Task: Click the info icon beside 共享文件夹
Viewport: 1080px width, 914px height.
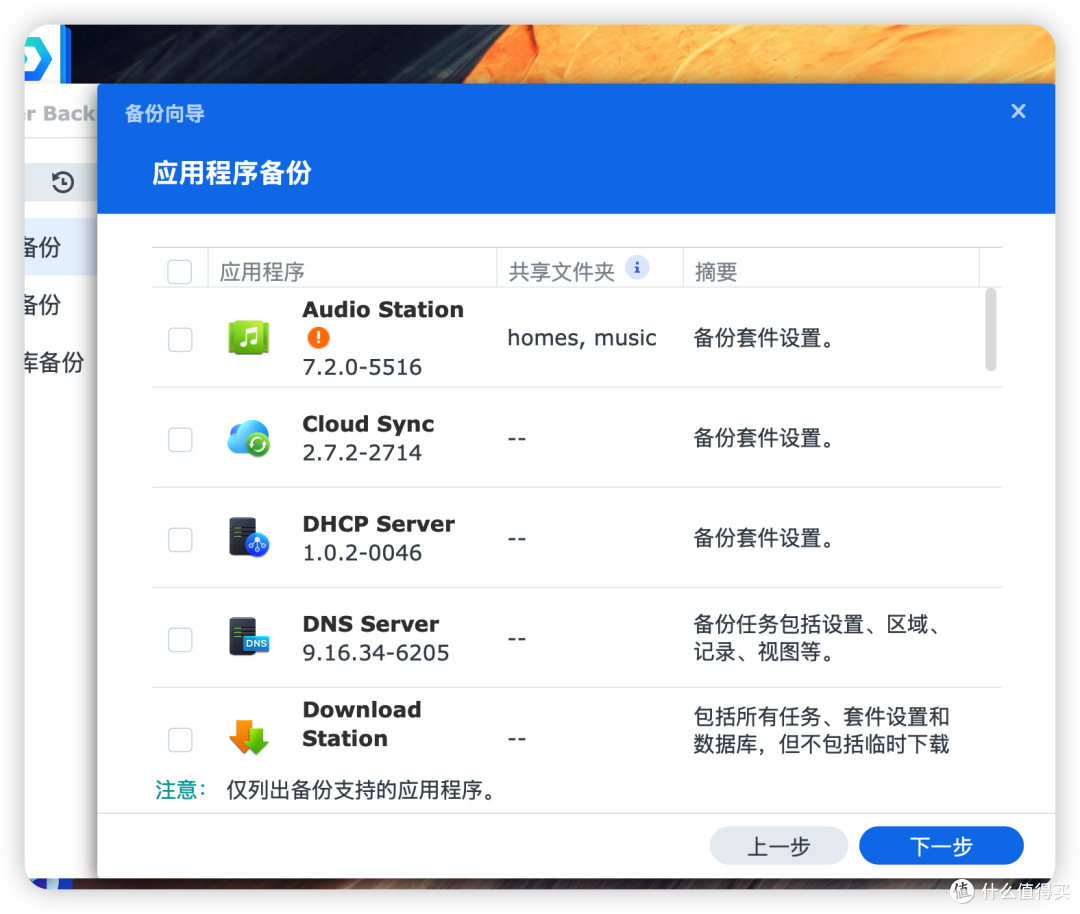Action: point(637,267)
